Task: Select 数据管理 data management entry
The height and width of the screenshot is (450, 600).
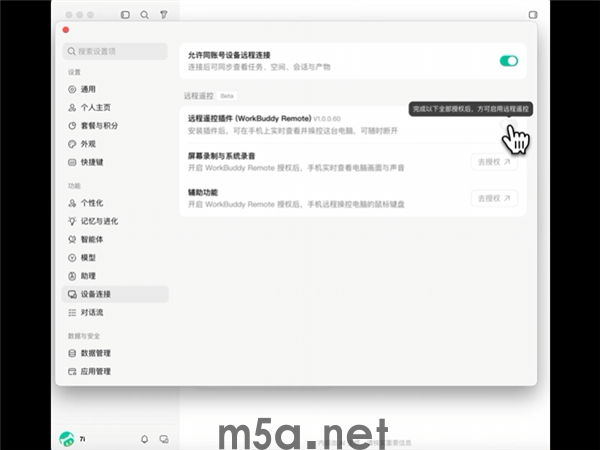Action: (x=115, y=353)
